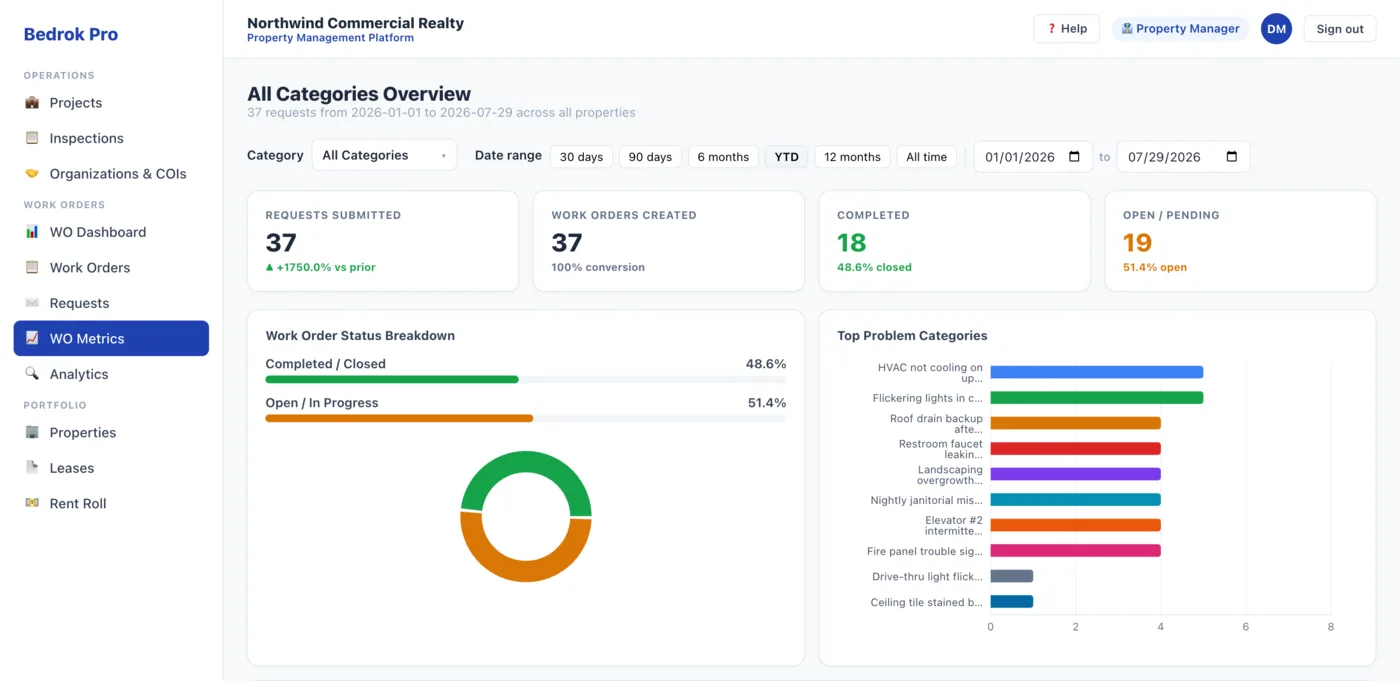This screenshot has height=681, width=1400.
Task: Click the Requests Submitted card
Action: pos(383,241)
